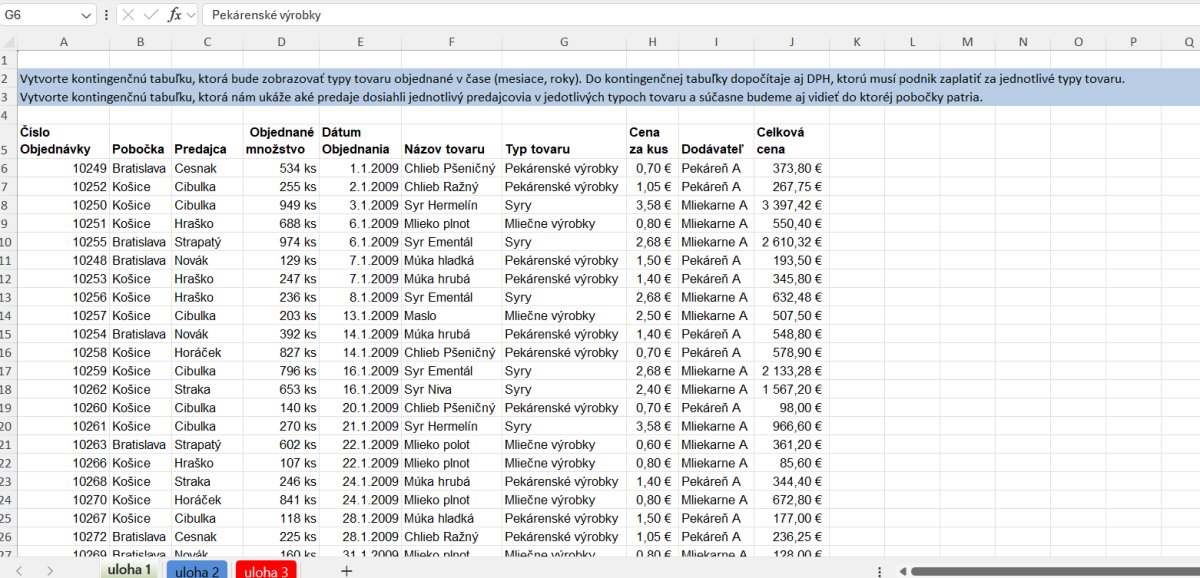Click order number cell 10272
1200x578 pixels.
click(x=63, y=536)
